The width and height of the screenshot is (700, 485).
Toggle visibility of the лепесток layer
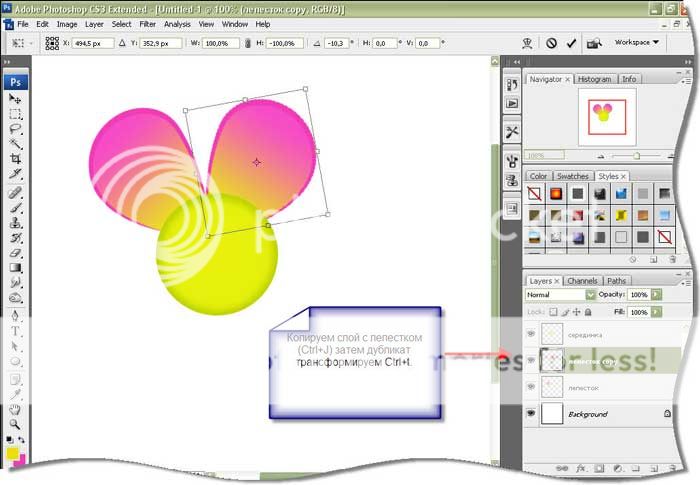(x=532, y=387)
